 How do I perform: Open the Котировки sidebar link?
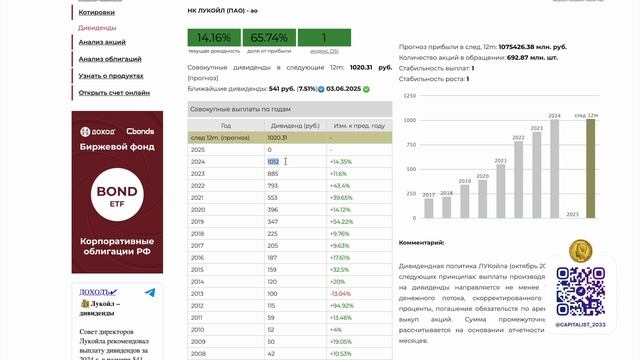[x=96, y=12]
